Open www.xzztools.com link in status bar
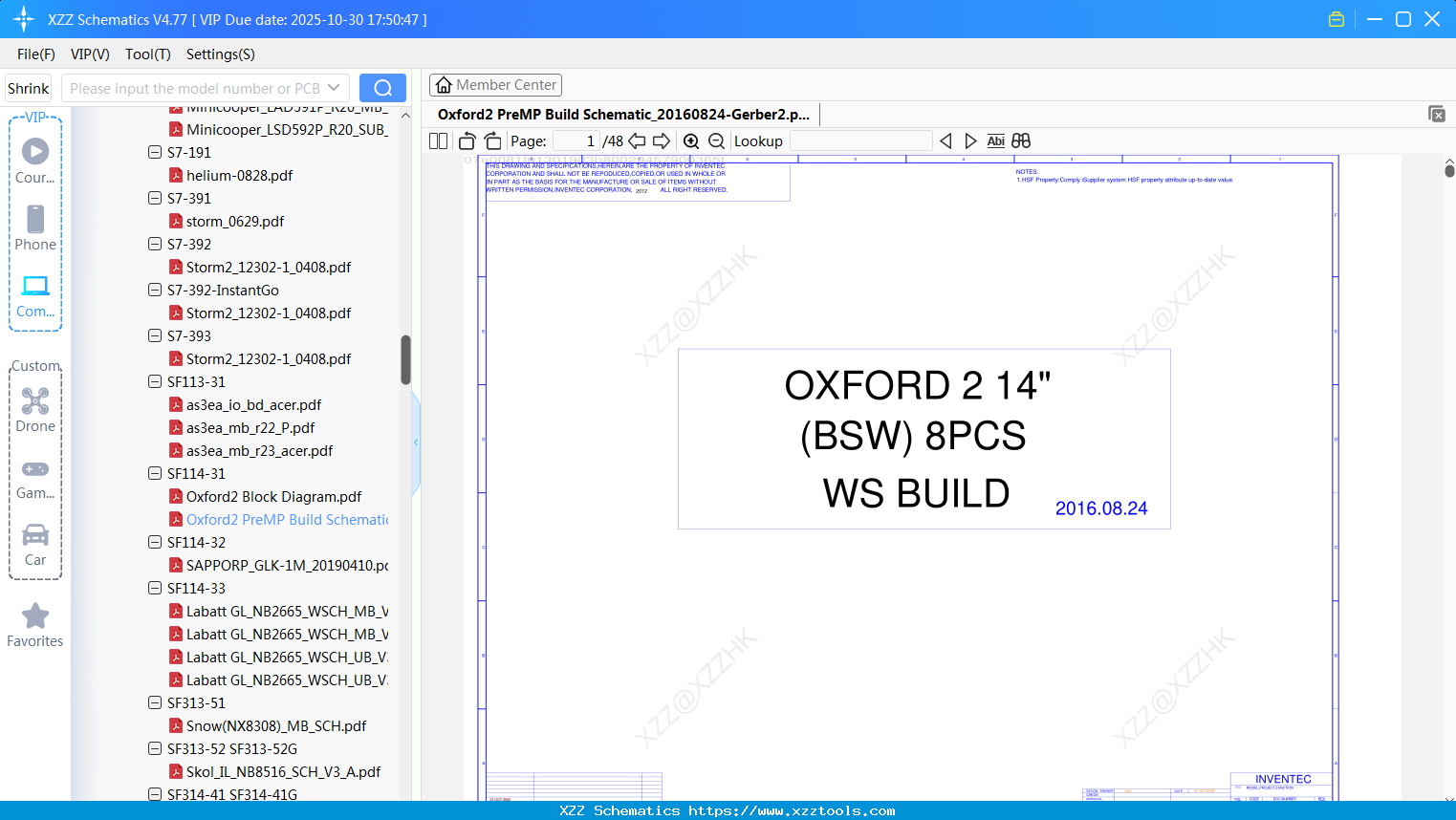Screen dimensions: 1456x820 pyautogui.click(x=792, y=810)
